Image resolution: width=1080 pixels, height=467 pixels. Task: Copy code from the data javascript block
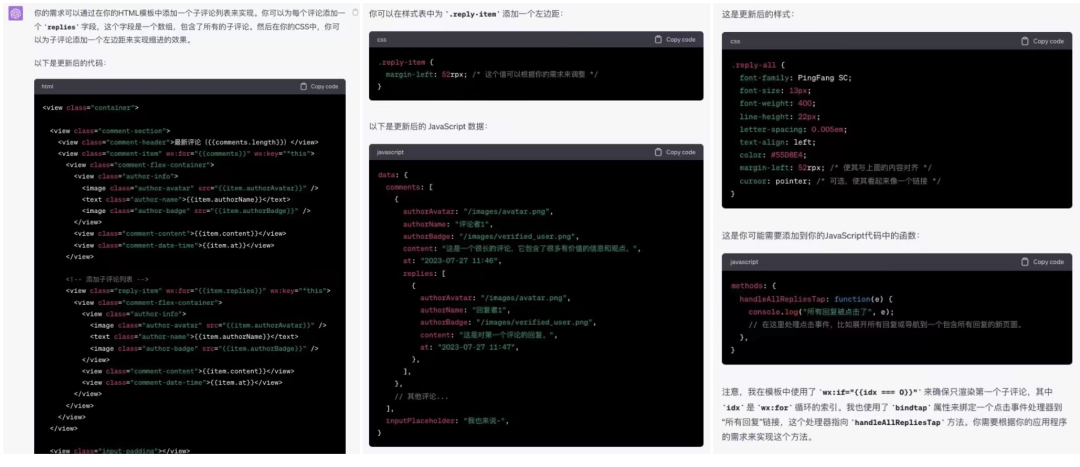(x=675, y=152)
